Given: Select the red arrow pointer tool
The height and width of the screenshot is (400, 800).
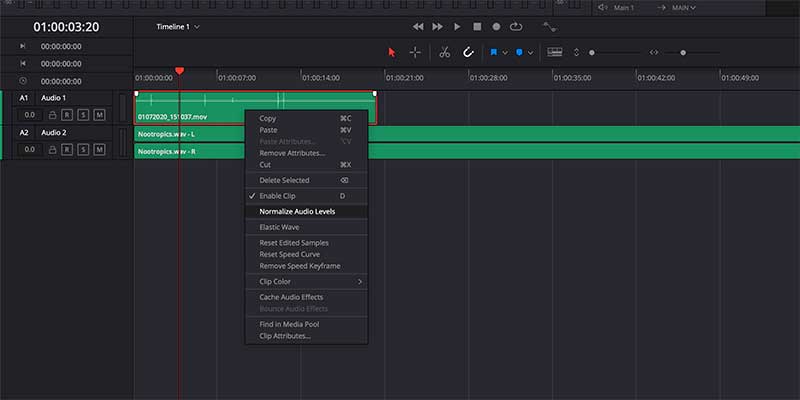Looking at the screenshot, I should pos(392,53).
